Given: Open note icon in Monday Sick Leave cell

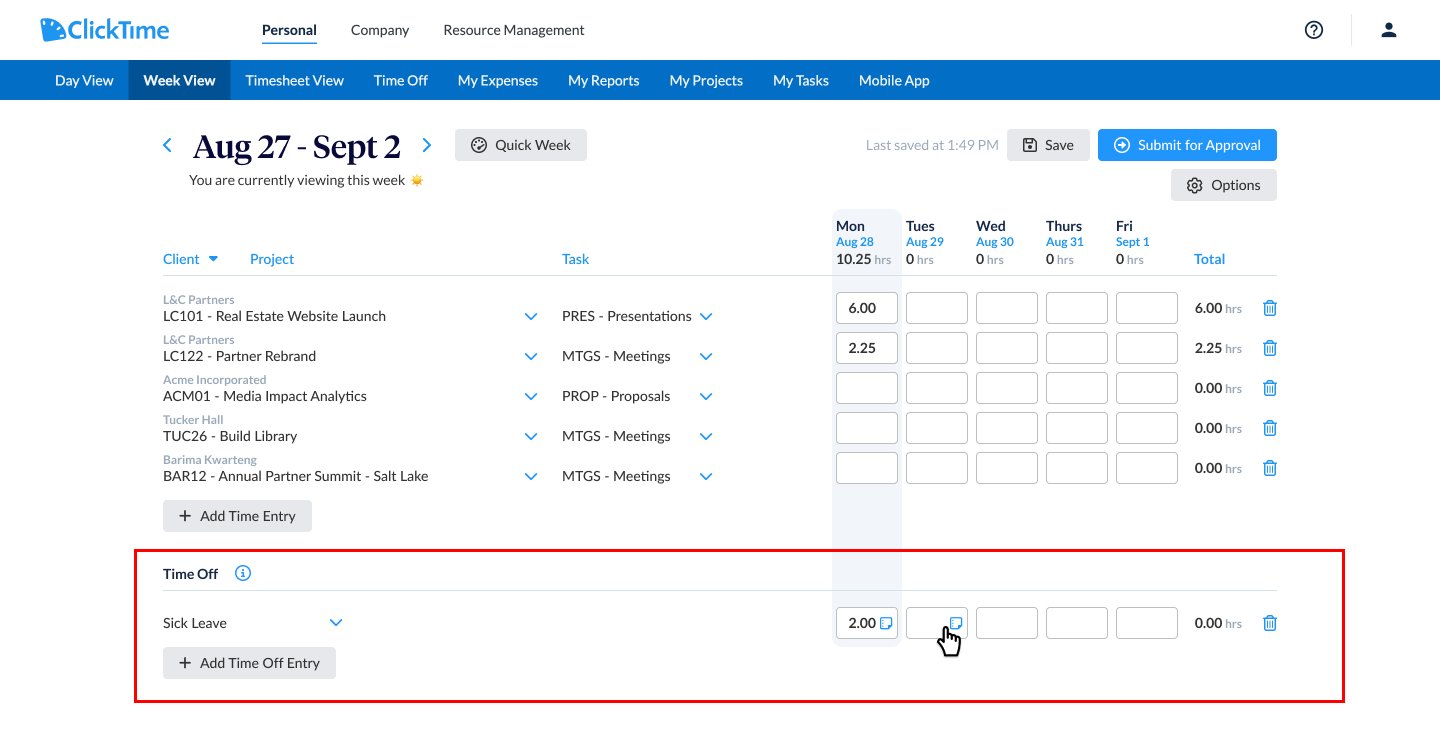Looking at the screenshot, I should click(886, 623).
